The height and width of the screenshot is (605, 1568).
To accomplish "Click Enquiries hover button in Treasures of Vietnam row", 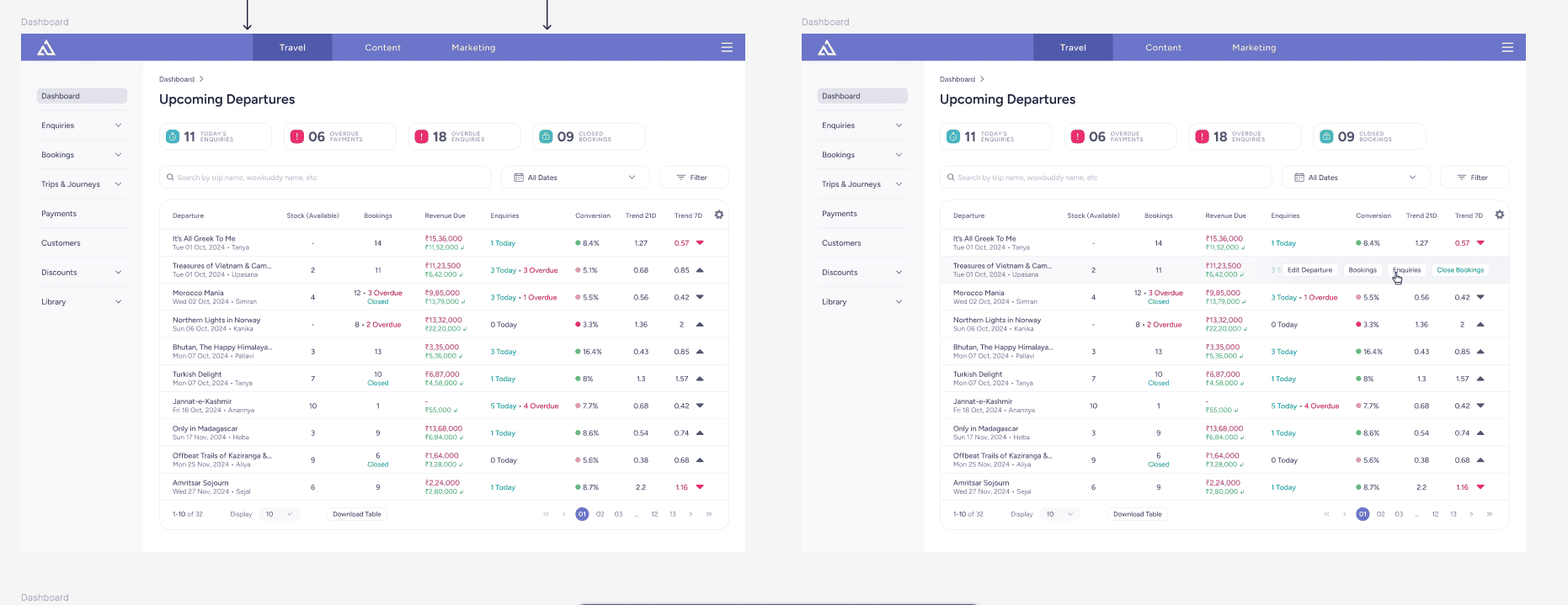I will 1406,270.
